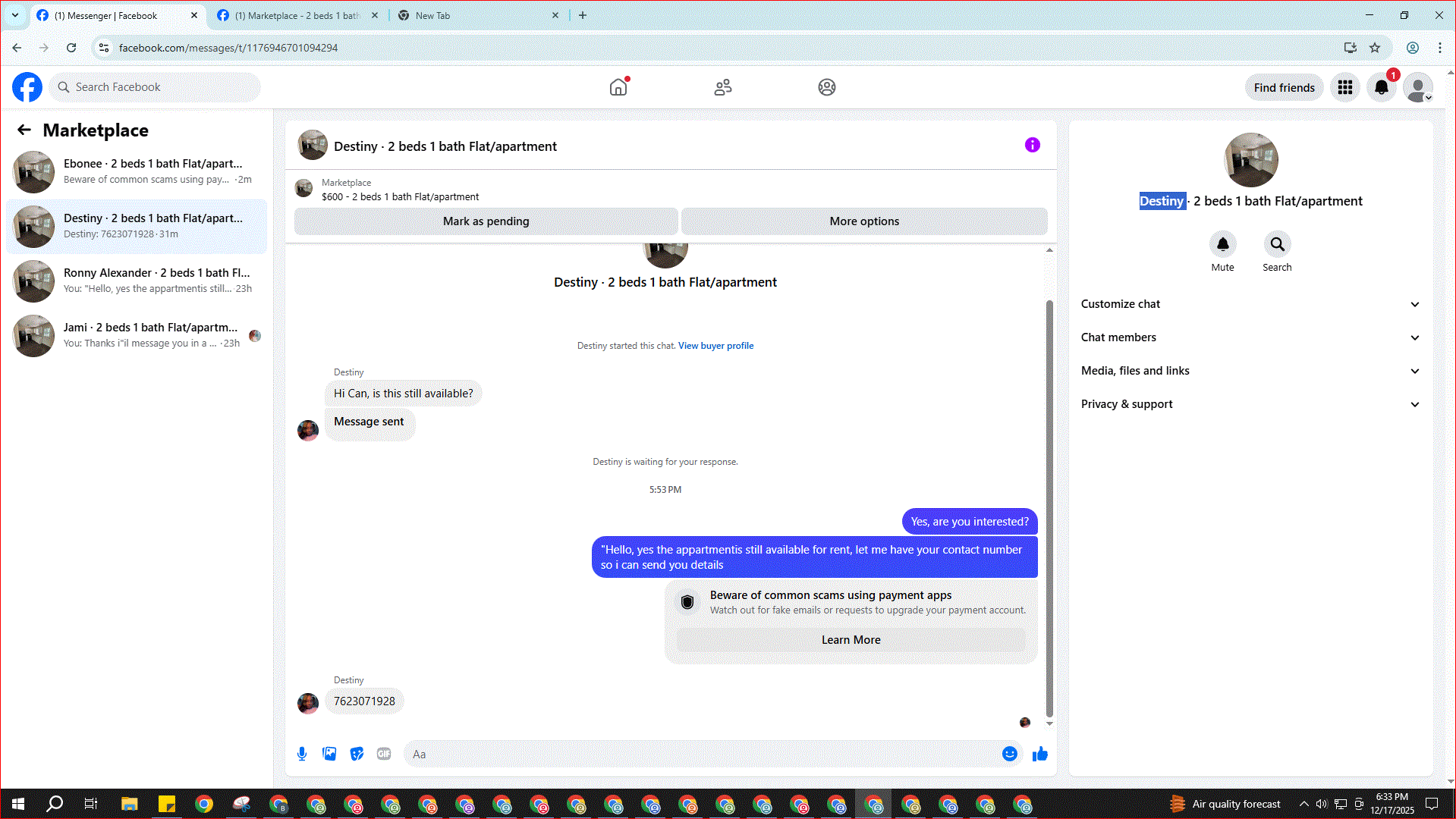Viewport: 1456px width, 819px height.
Task: Open the notifications bell icon
Action: tap(1382, 87)
